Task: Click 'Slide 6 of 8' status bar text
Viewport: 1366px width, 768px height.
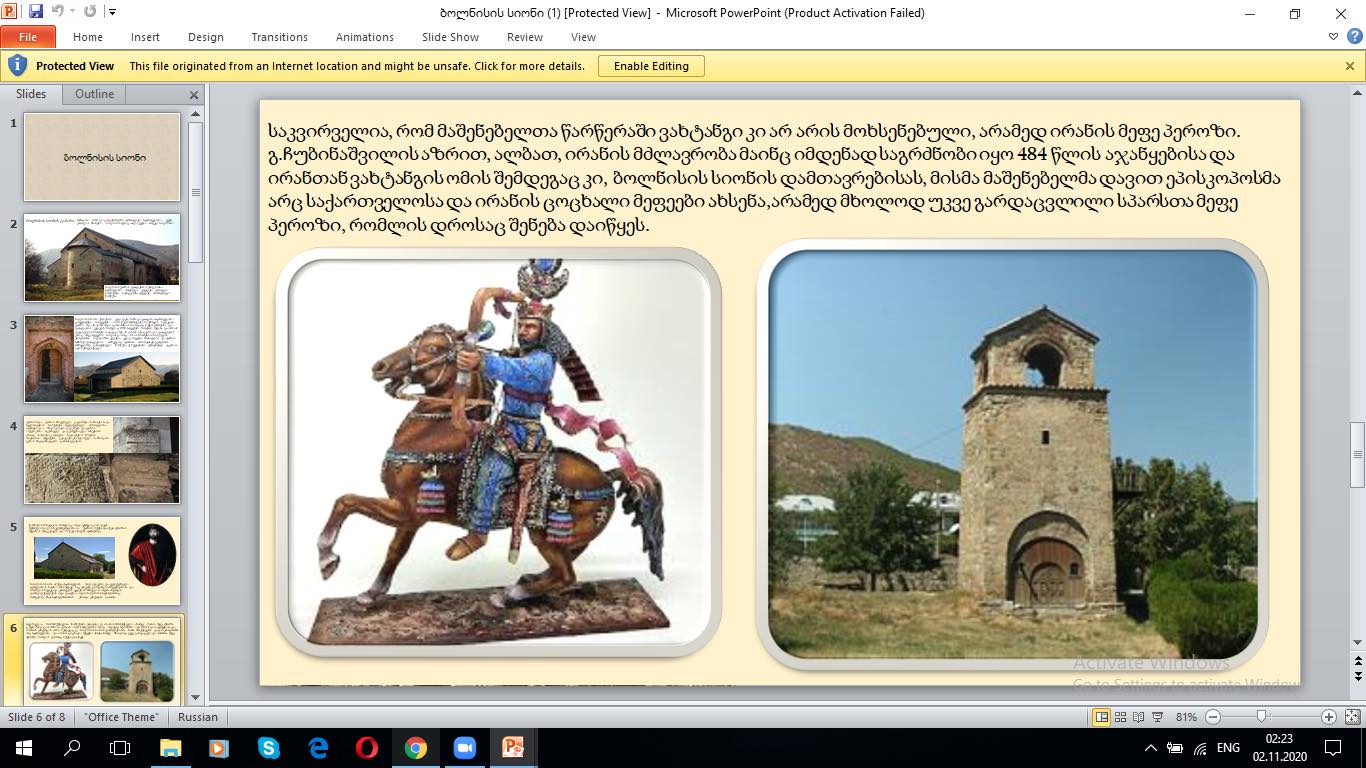Action: pos(37,717)
